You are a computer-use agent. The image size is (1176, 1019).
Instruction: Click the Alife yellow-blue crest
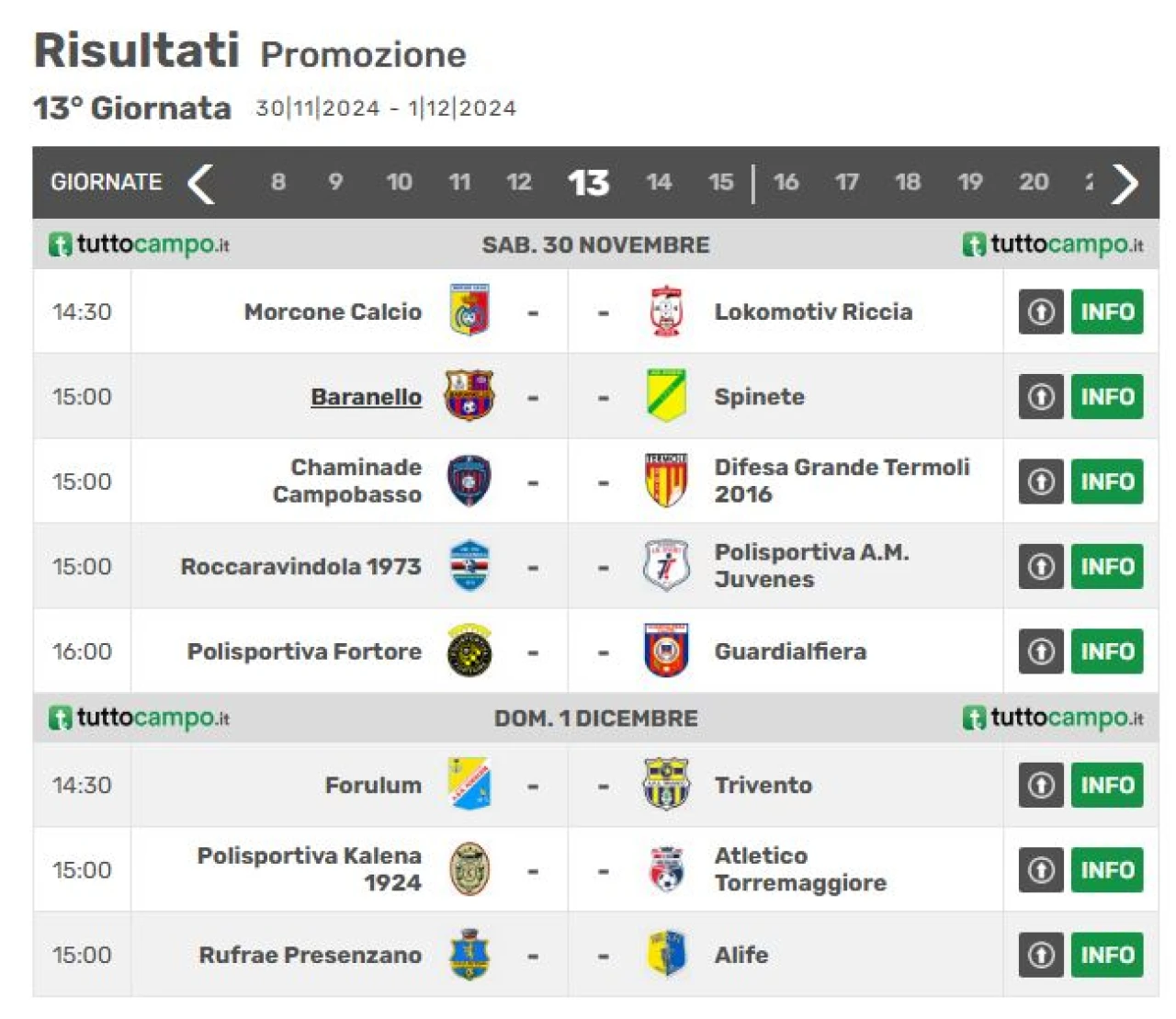[666, 954]
